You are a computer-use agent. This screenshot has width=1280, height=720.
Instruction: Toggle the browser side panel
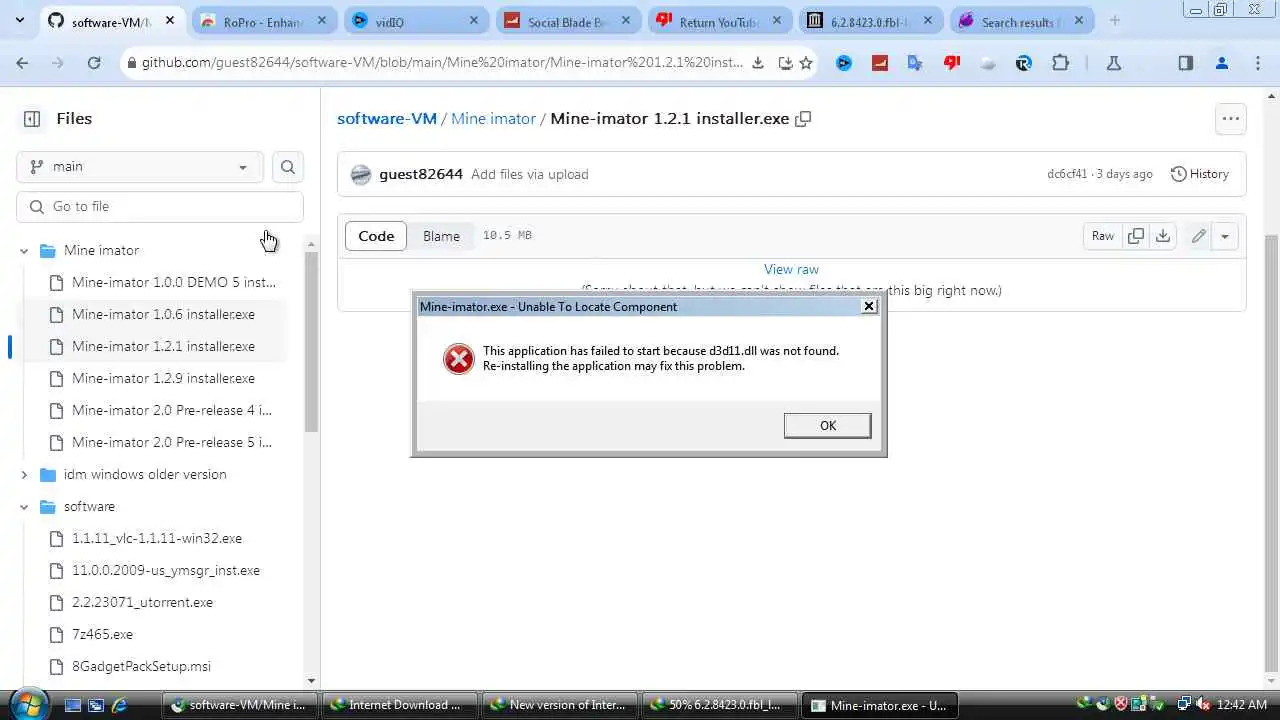point(1185,63)
